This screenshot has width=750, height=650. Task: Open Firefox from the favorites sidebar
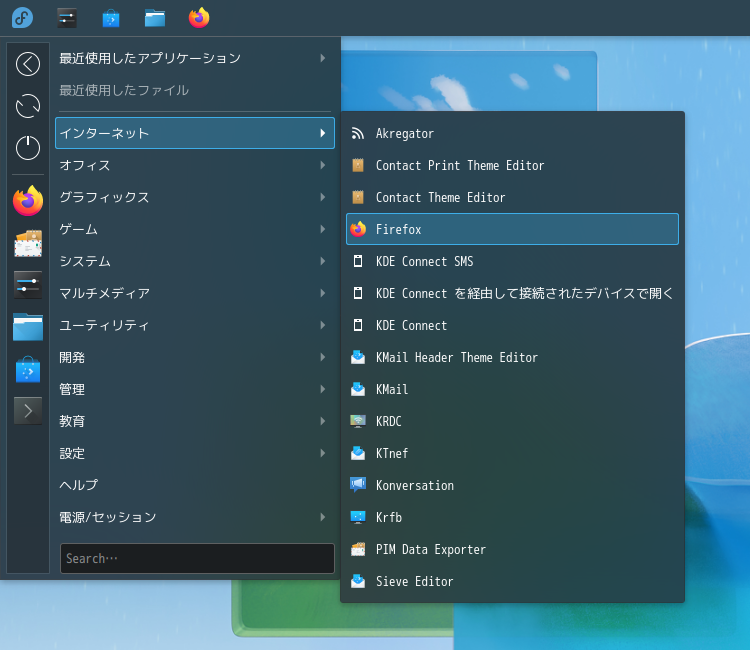28,201
